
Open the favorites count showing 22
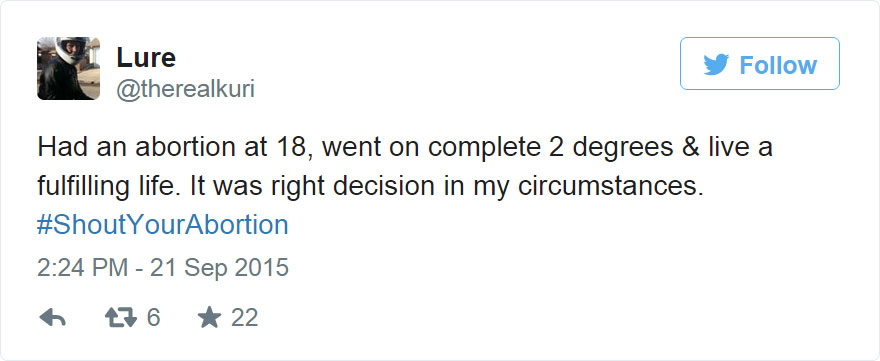[x=244, y=318]
